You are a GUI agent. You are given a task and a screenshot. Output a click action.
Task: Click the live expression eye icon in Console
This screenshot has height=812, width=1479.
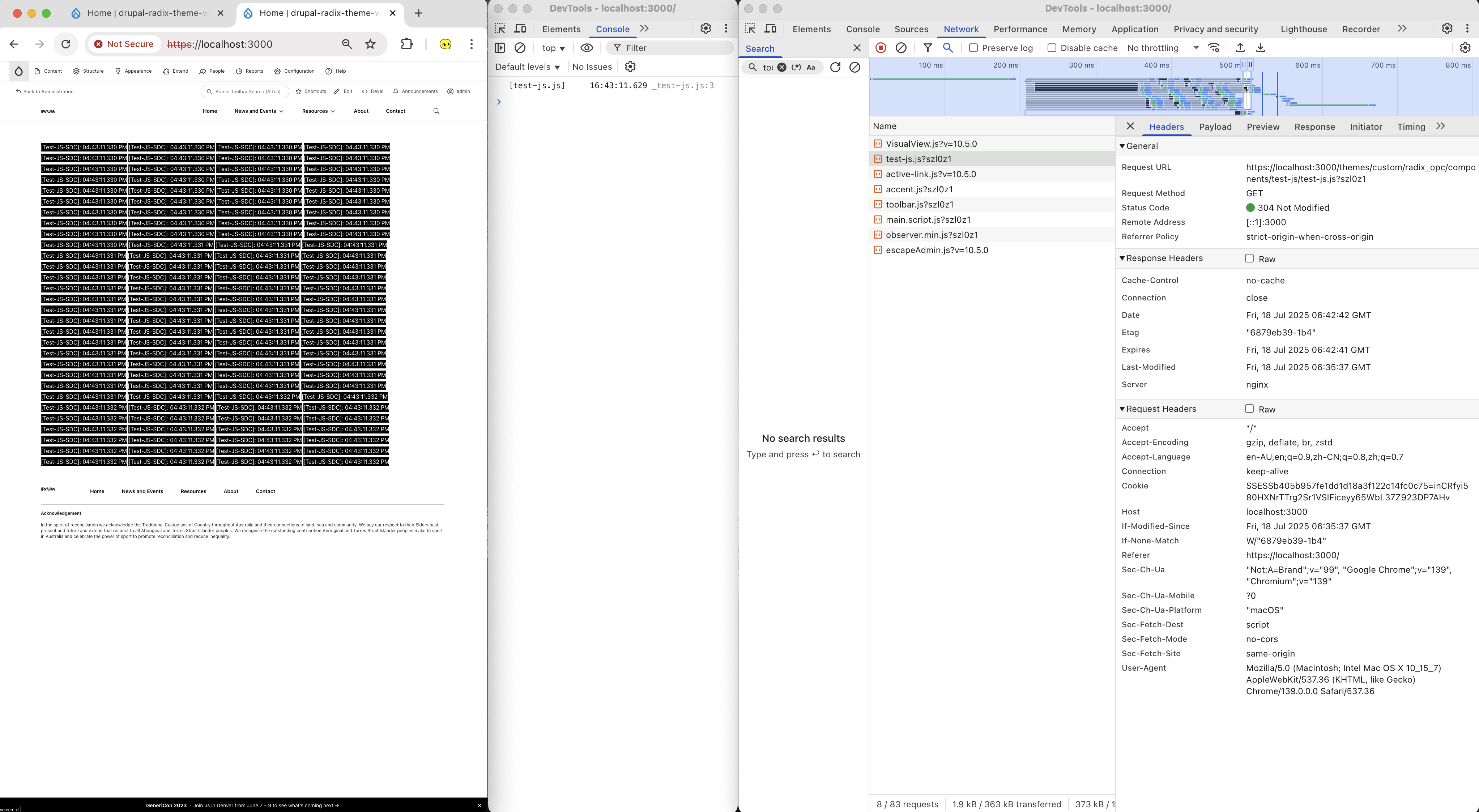tap(586, 48)
